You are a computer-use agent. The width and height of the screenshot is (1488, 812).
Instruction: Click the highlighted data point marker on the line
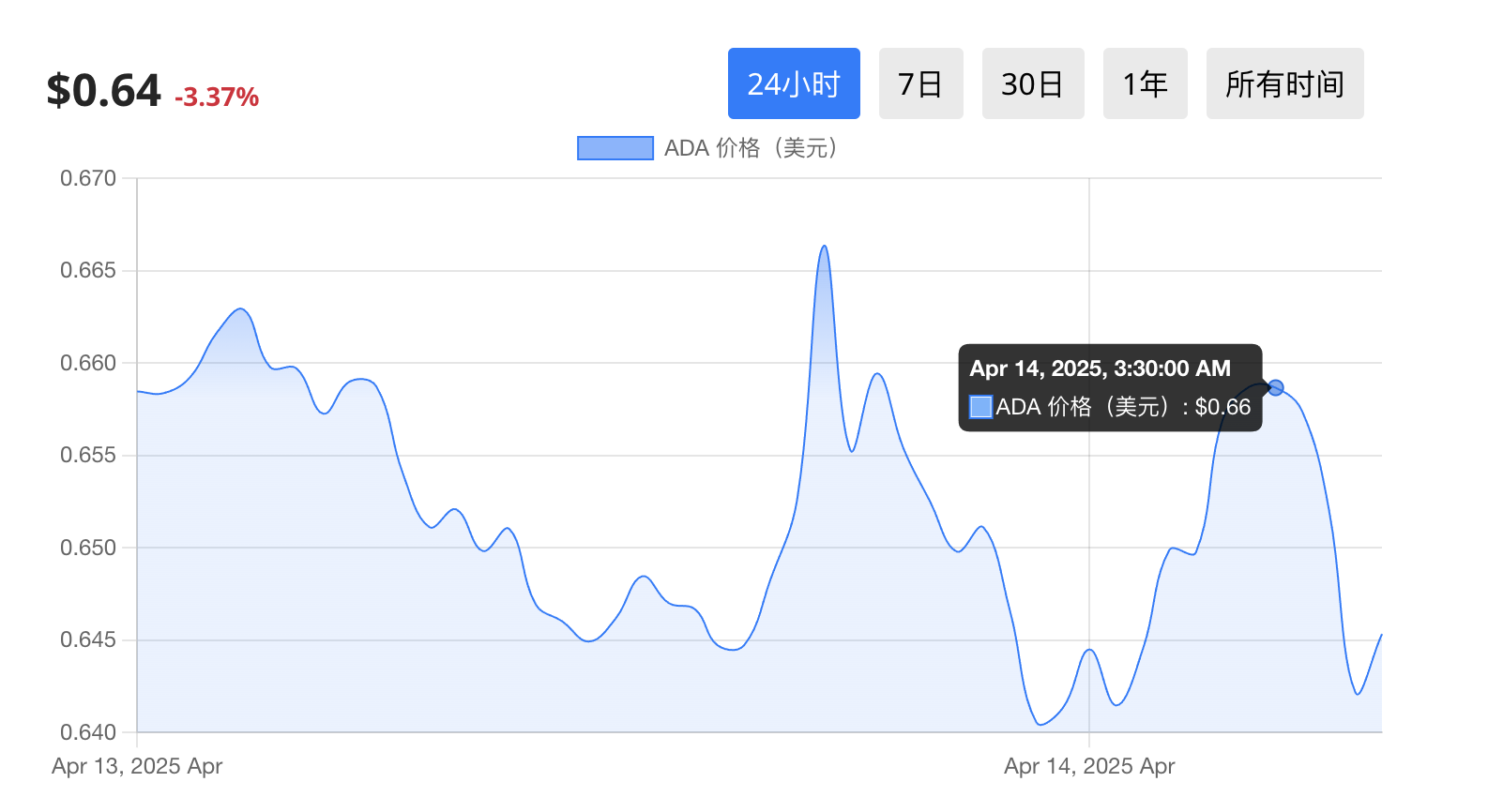tap(1275, 387)
